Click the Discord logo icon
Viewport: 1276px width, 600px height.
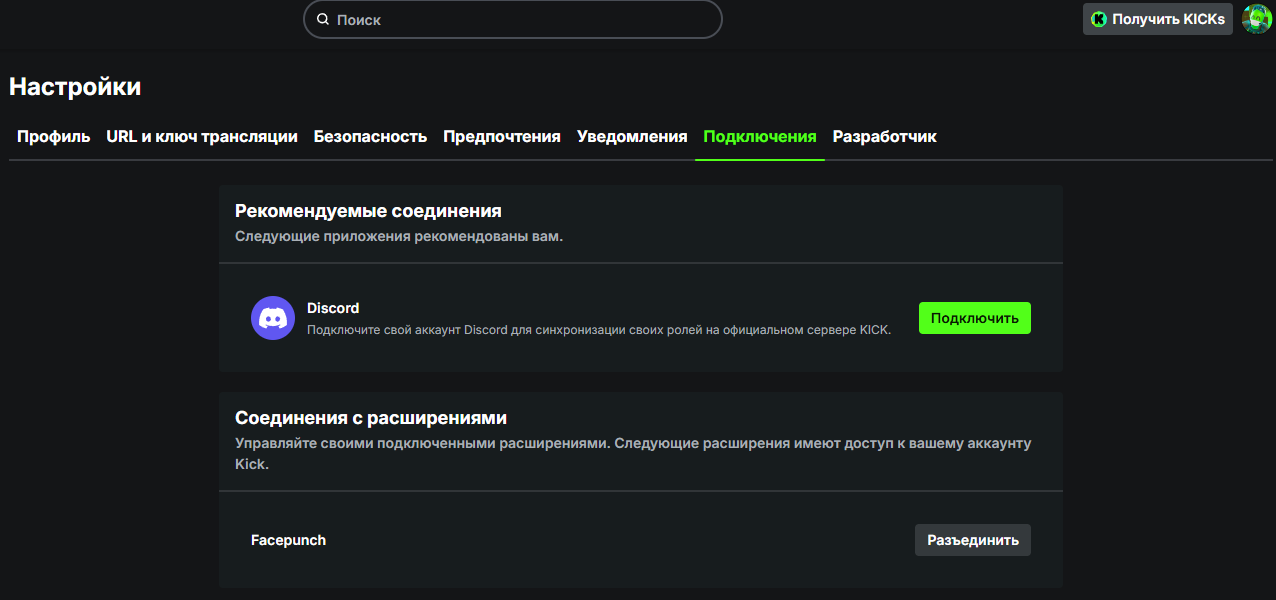coord(273,318)
